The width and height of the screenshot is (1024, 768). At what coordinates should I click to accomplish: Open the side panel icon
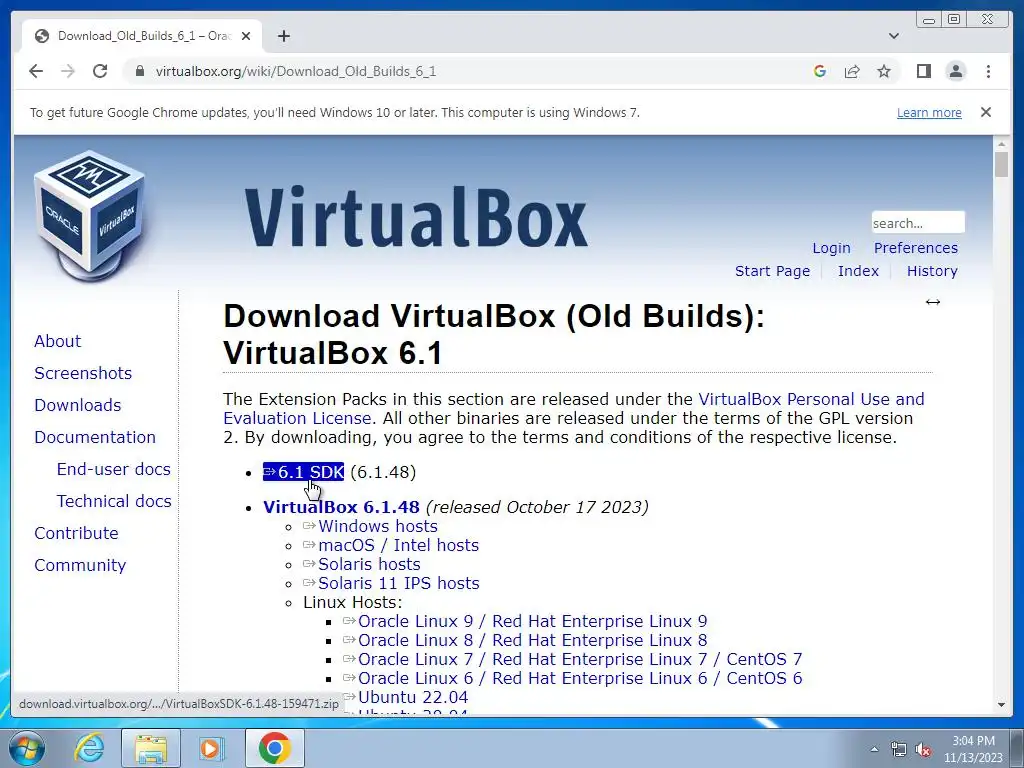click(923, 71)
